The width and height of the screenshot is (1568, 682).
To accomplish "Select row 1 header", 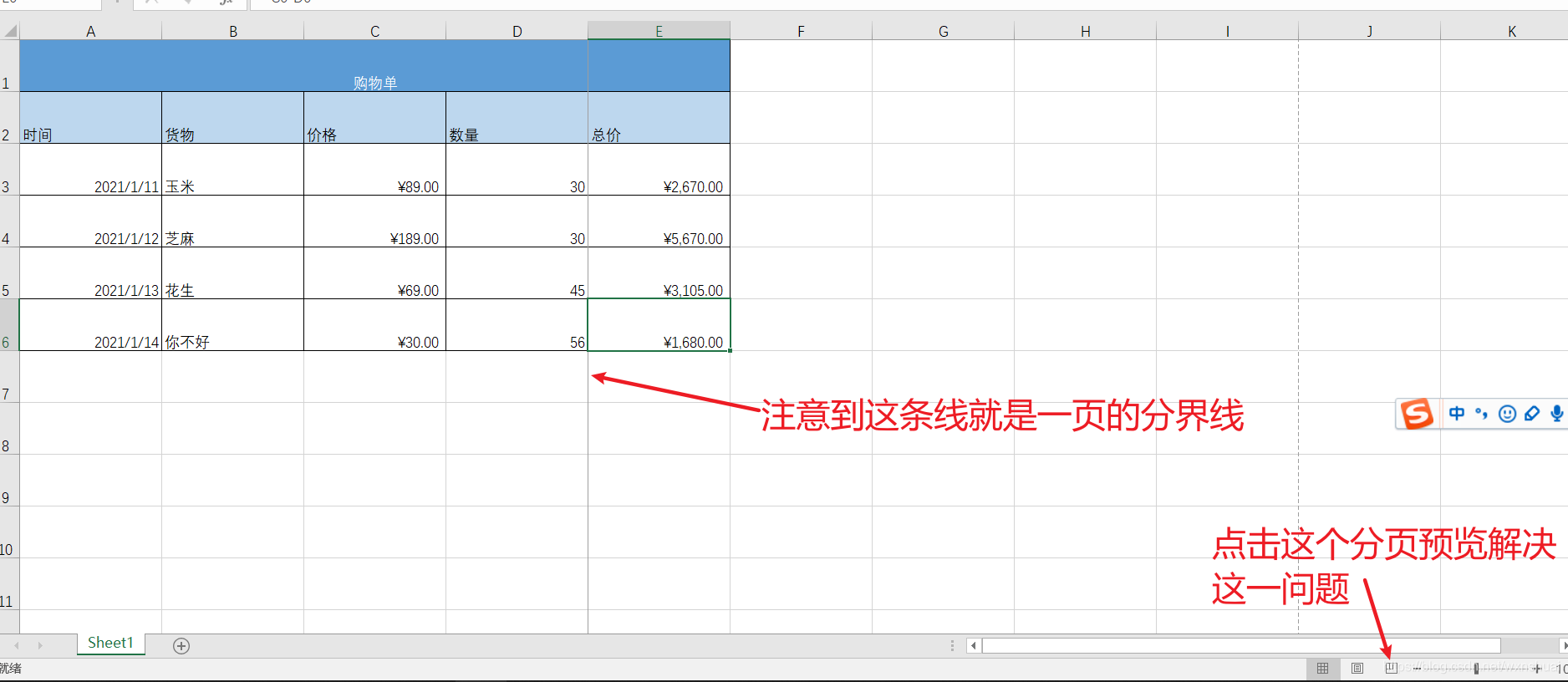I will click(9, 66).
